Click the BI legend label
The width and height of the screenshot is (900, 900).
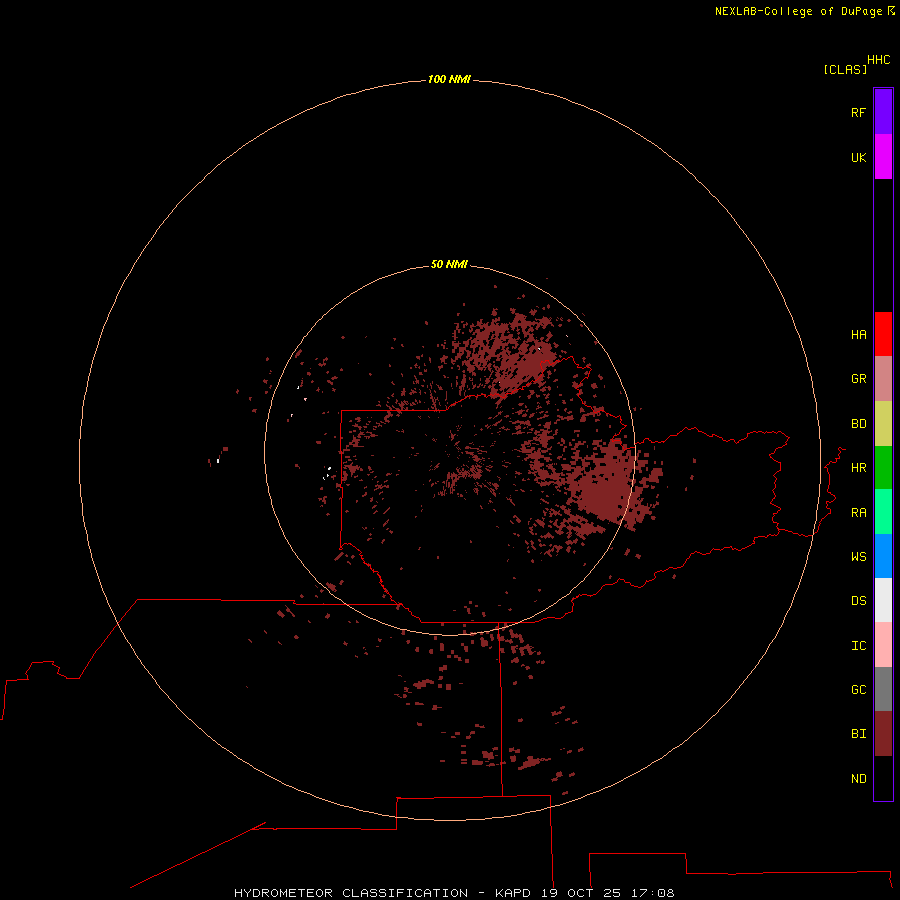tap(858, 733)
